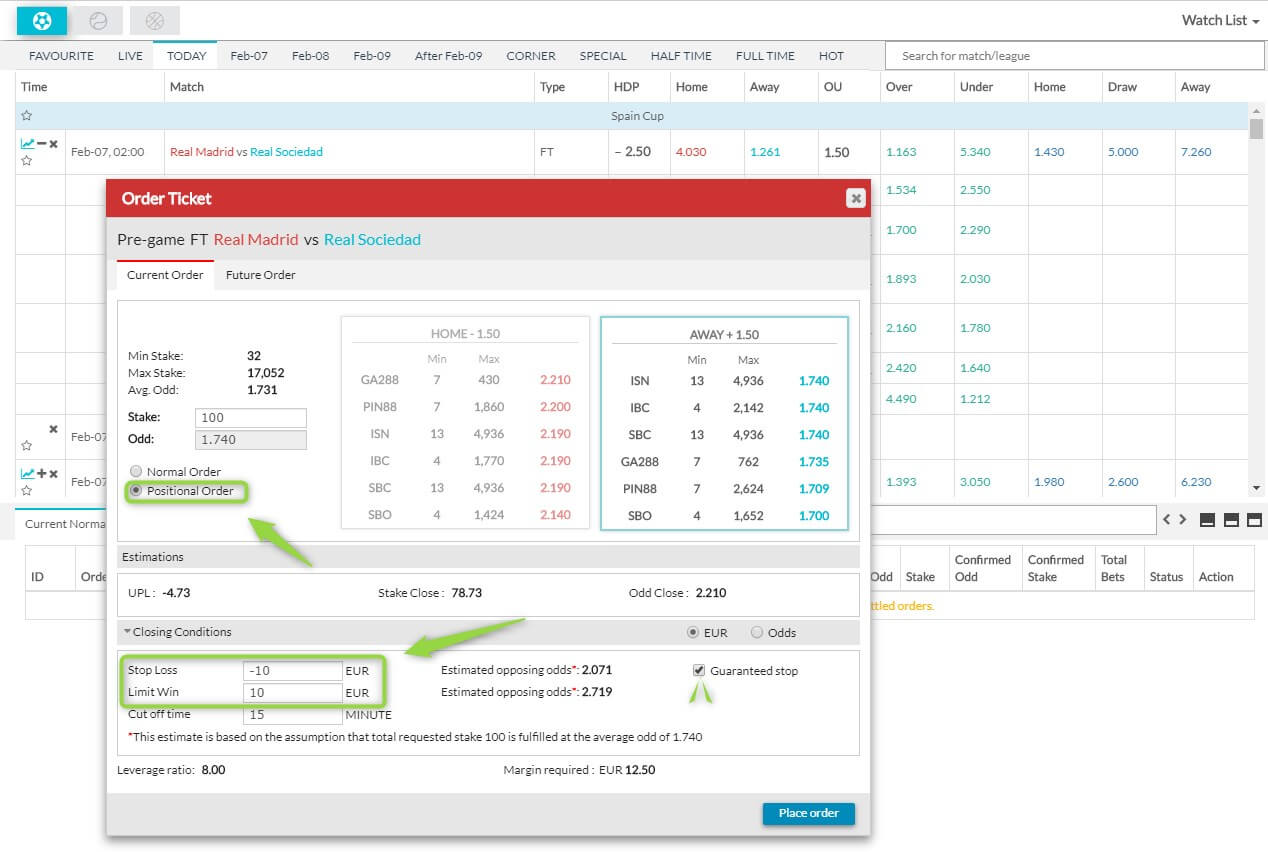Open the Feb-08 tab
1268x852 pixels.
pos(310,56)
